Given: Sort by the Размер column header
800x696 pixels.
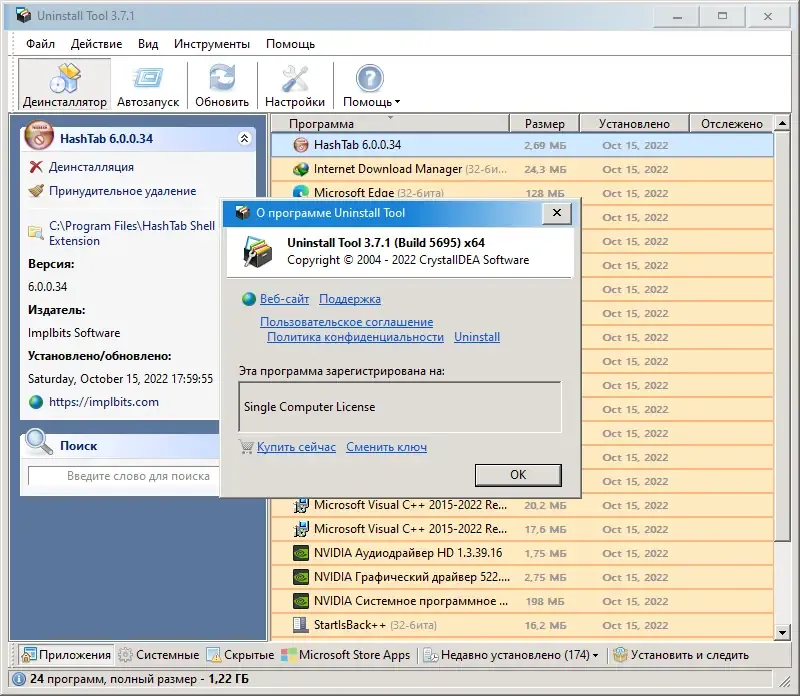Looking at the screenshot, I should coord(544,124).
